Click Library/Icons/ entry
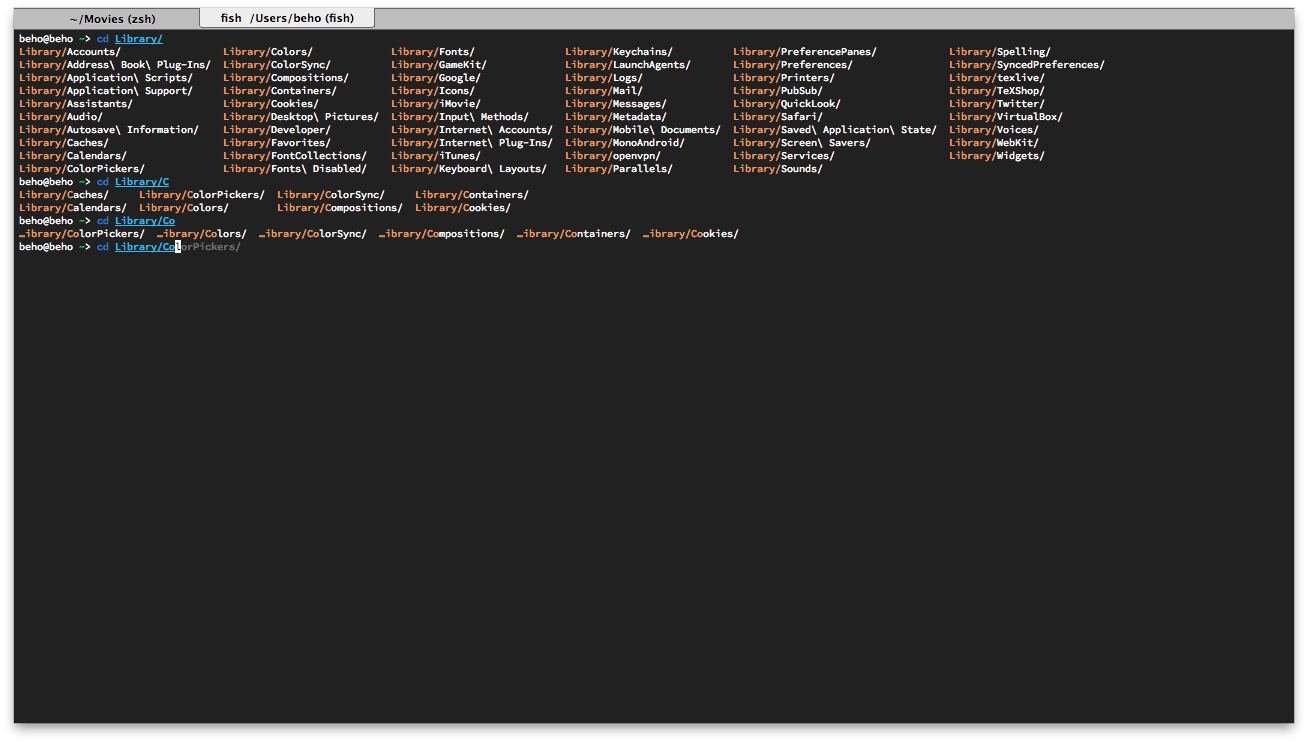The width and height of the screenshot is (1308, 743). tap(433, 91)
